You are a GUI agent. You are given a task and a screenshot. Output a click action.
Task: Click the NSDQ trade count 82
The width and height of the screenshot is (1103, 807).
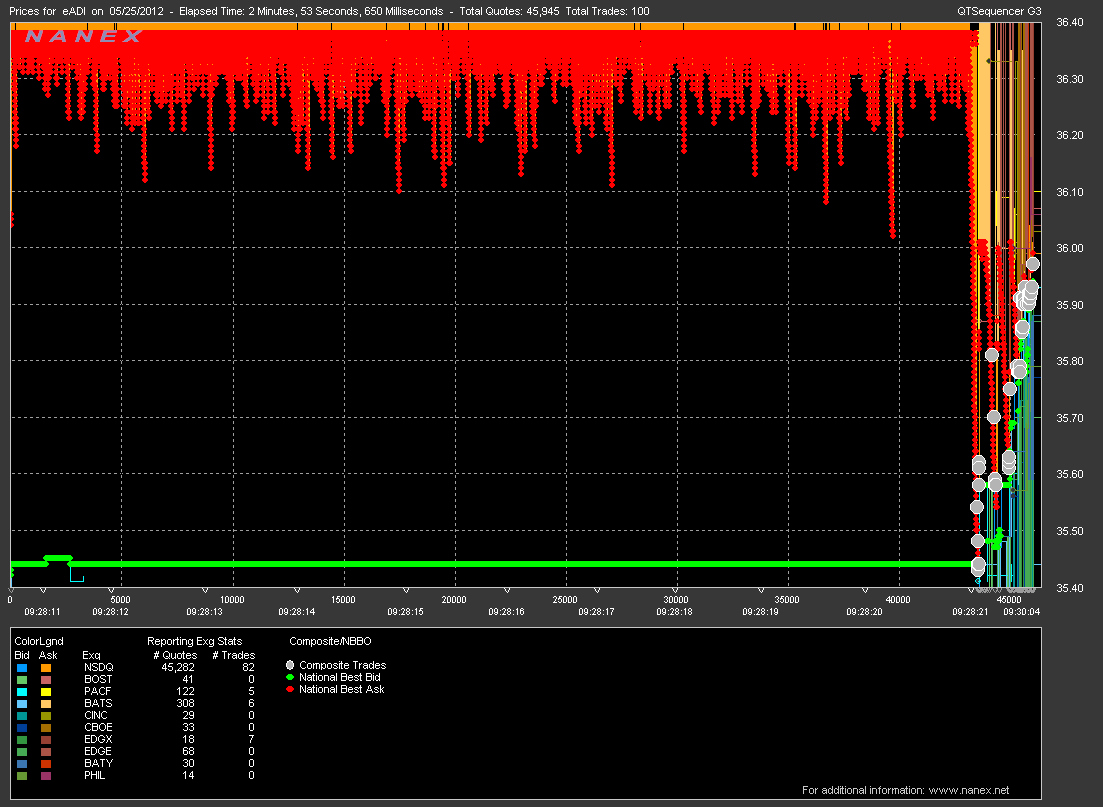click(x=248, y=667)
